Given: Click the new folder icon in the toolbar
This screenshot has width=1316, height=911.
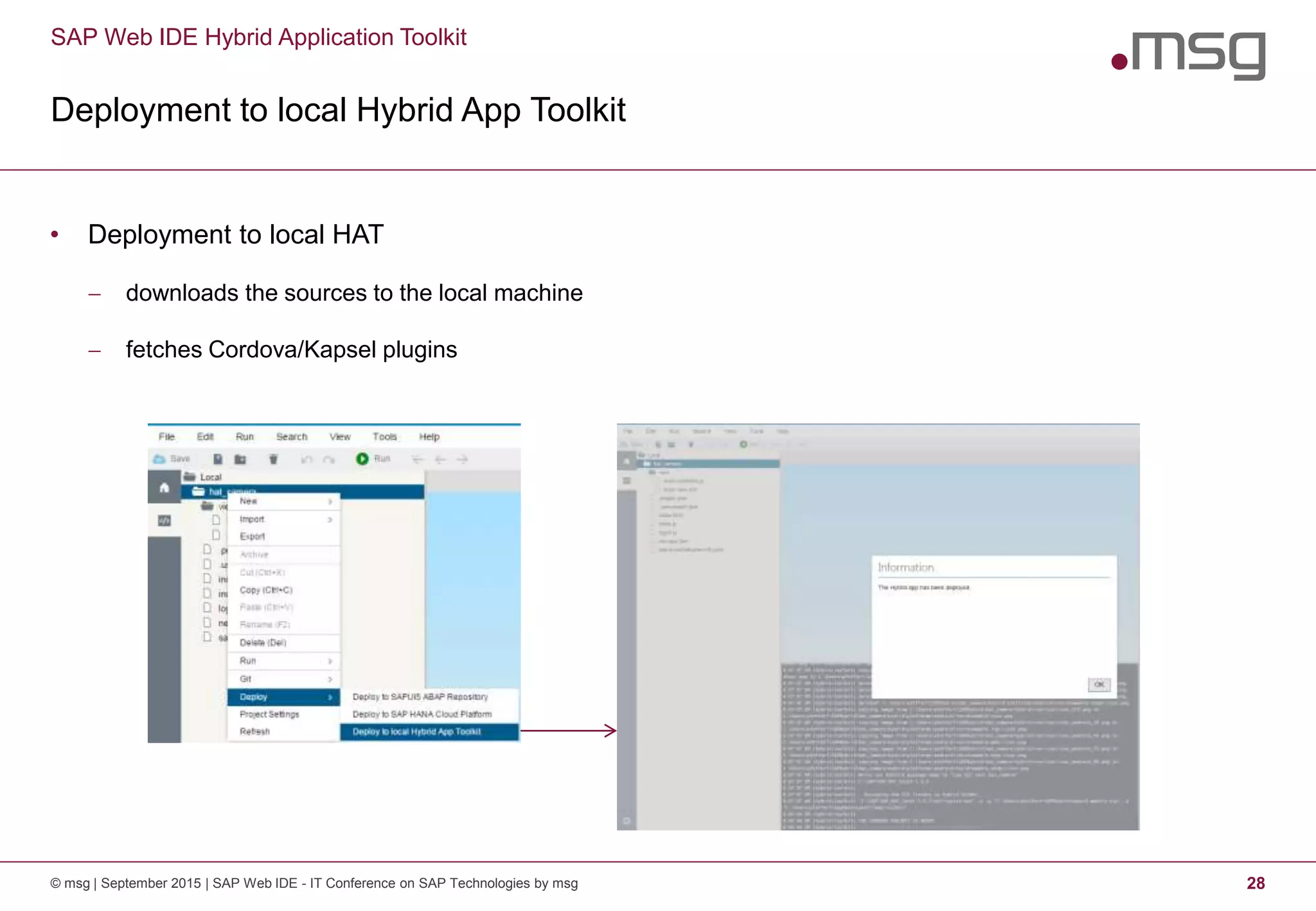Looking at the screenshot, I should point(240,459).
